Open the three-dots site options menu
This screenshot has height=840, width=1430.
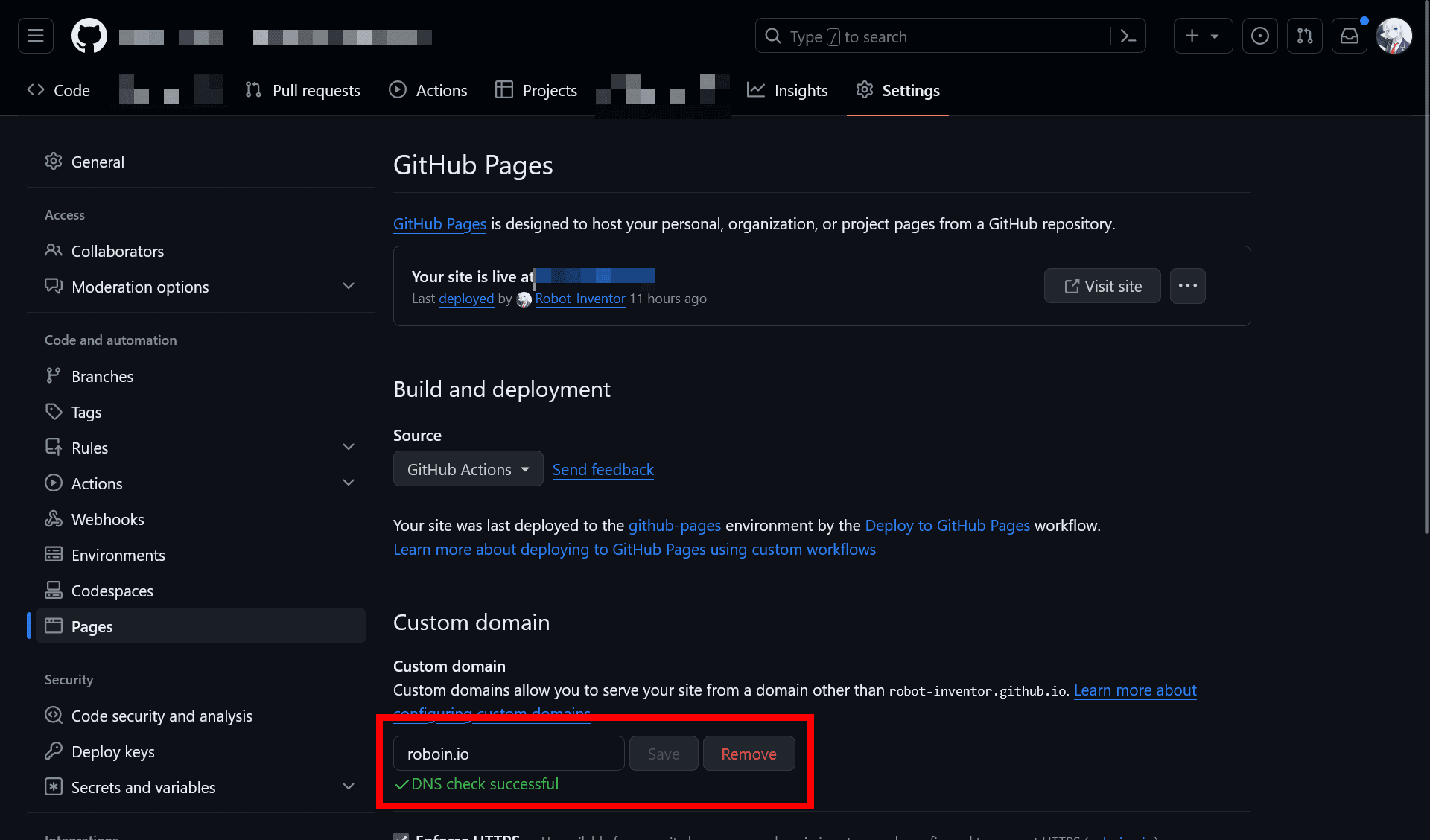(1188, 286)
